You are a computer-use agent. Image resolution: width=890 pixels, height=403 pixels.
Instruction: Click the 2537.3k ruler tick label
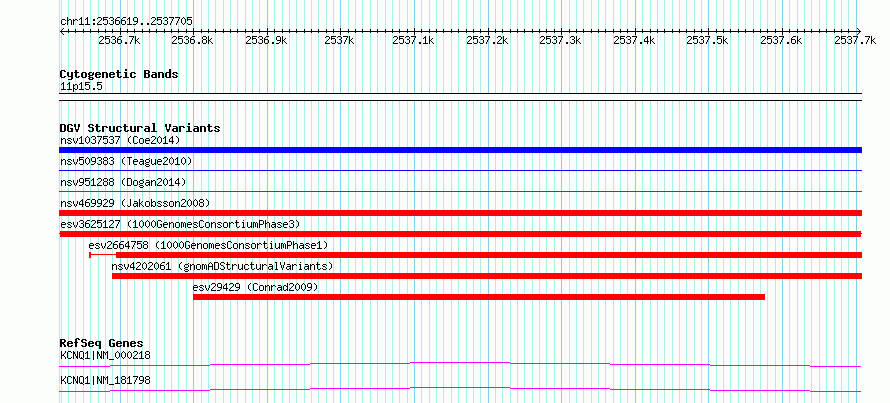[561, 41]
